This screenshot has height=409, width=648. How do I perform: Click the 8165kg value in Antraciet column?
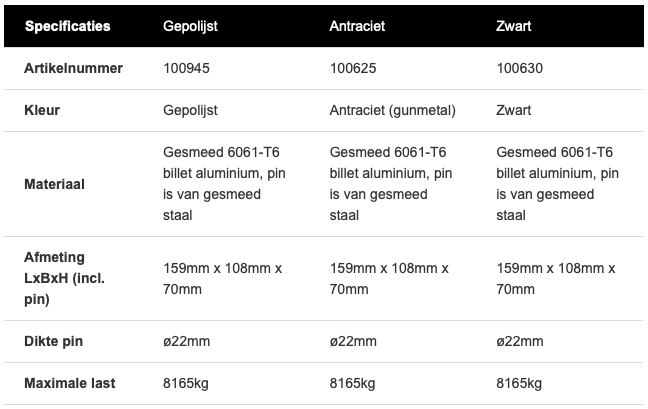(x=352, y=383)
